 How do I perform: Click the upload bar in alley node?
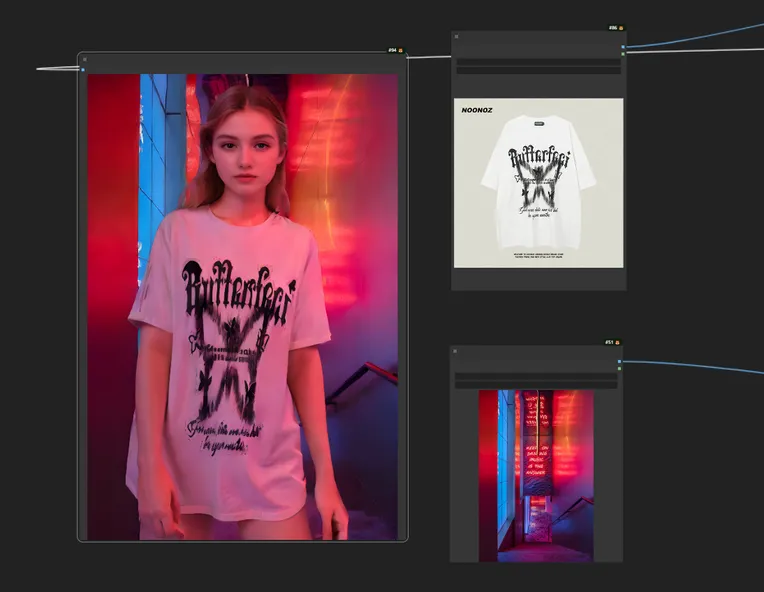(x=536, y=385)
